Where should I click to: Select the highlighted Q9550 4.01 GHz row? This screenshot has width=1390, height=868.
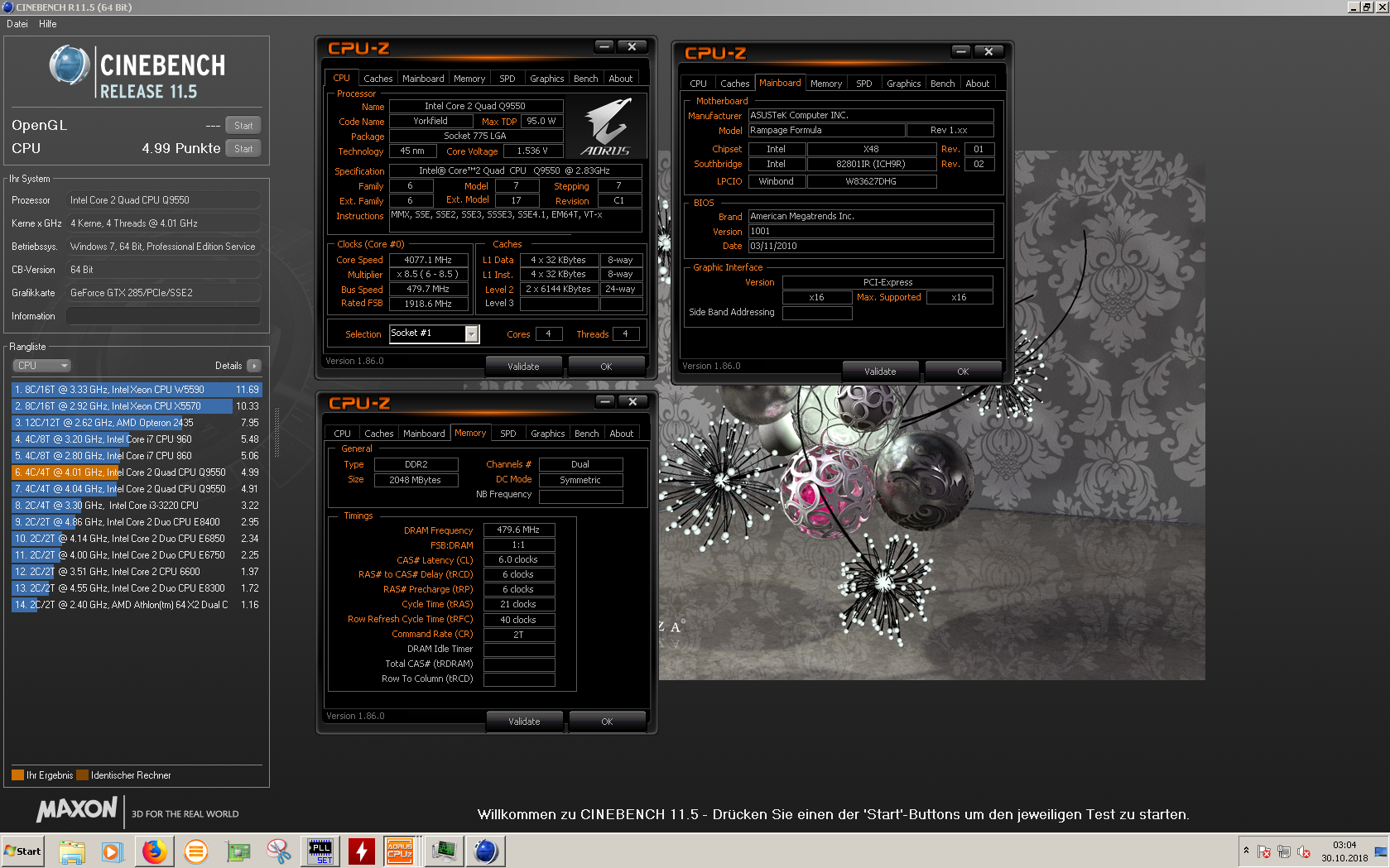point(137,472)
